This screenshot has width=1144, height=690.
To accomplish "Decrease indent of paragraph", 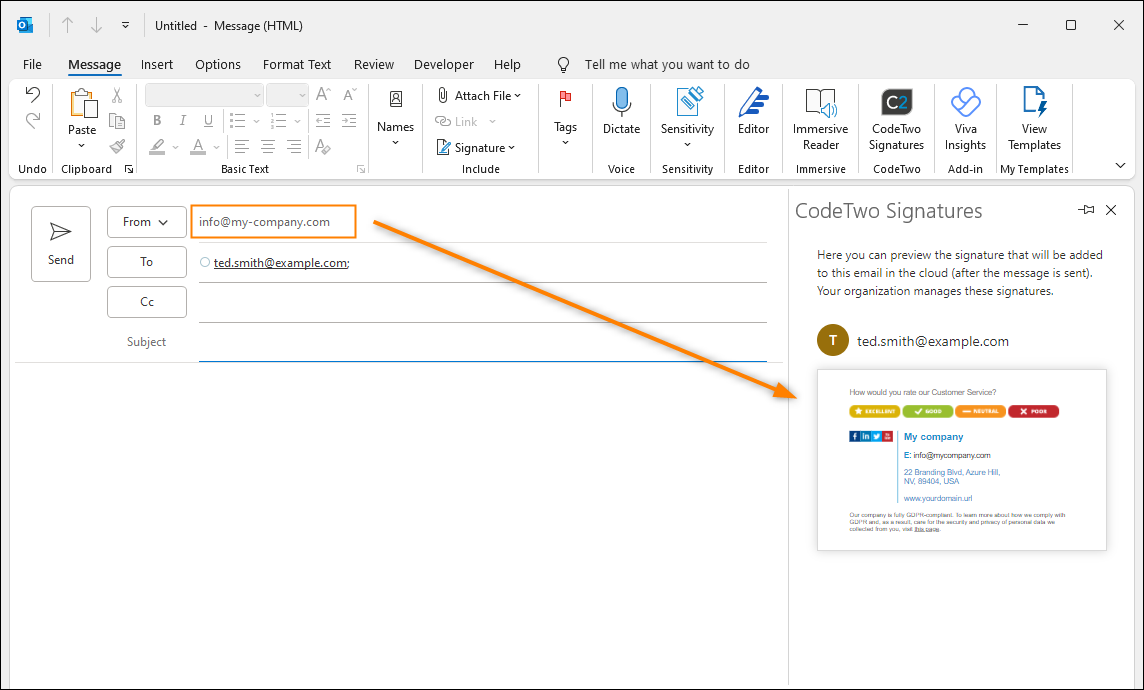I will (x=322, y=121).
